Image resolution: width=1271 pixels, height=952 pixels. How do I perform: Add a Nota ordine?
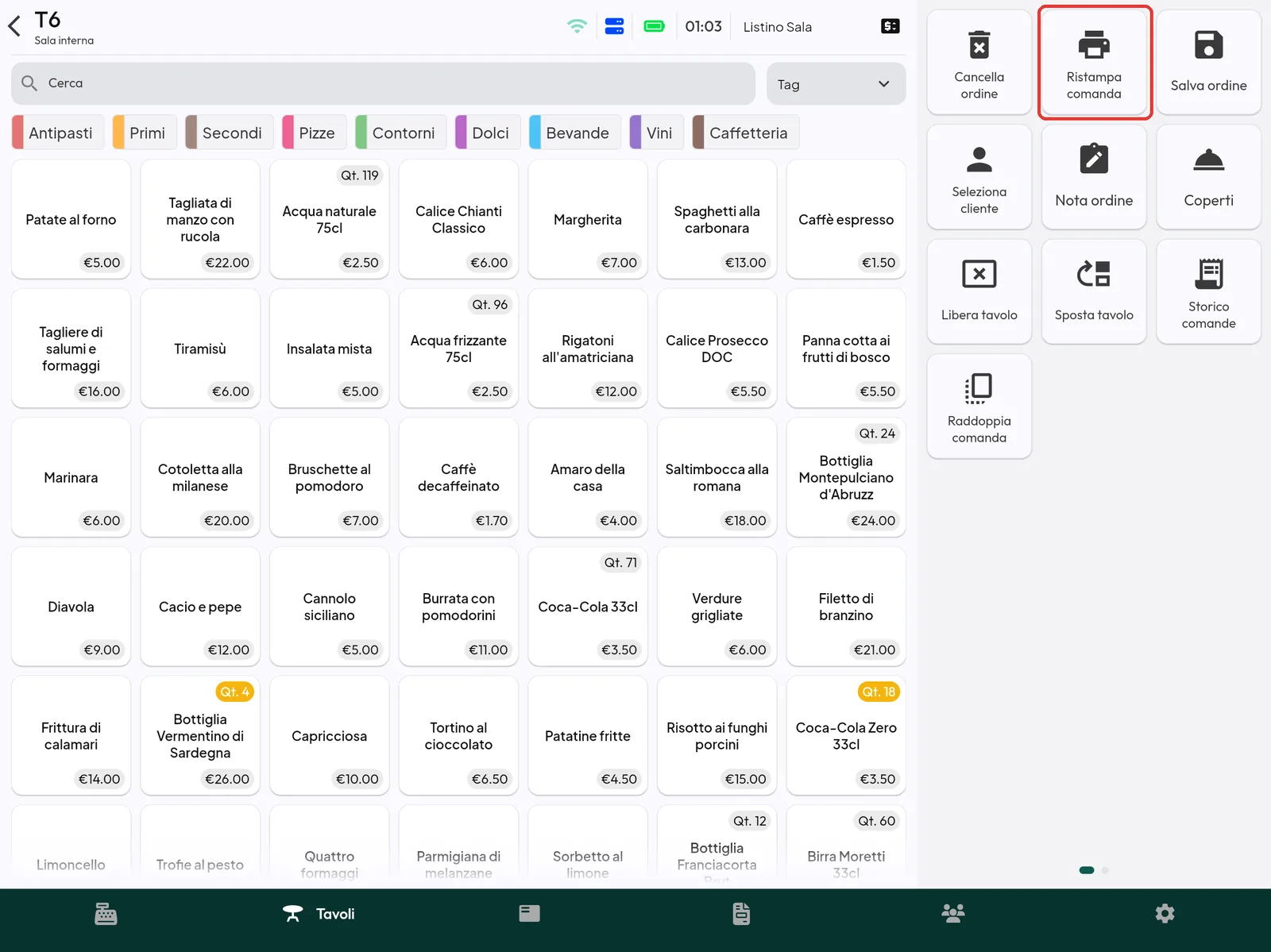pyautogui.click(x=1094, y=177)
